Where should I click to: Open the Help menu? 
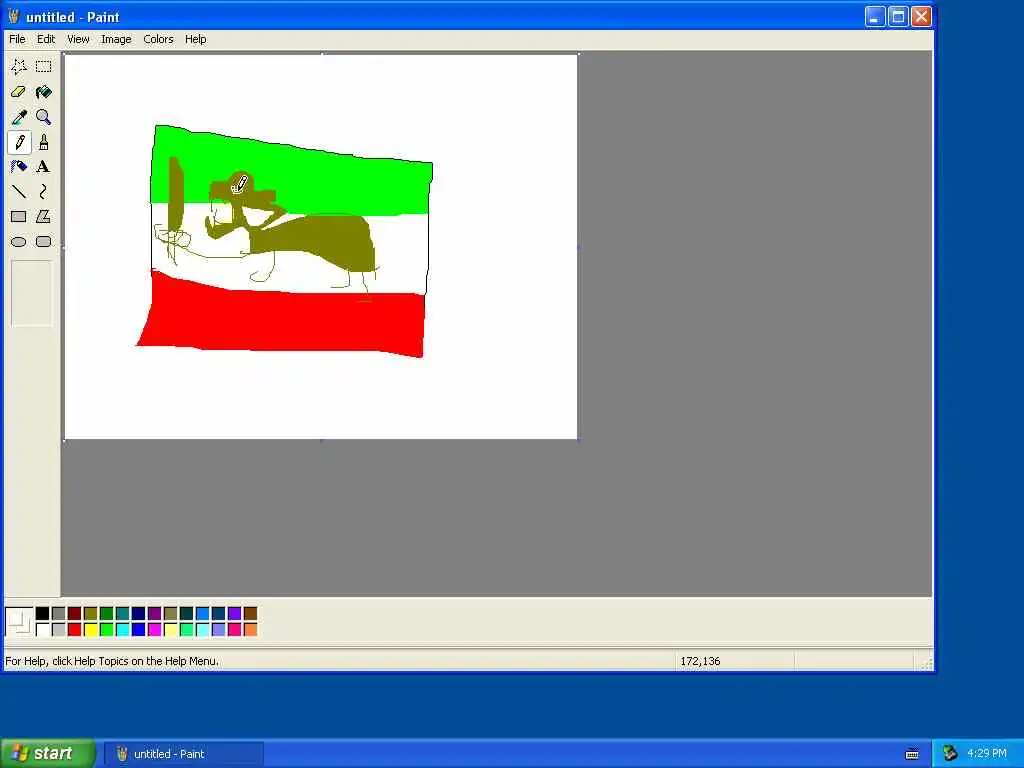pyautogui.click(x=195, y=39)
